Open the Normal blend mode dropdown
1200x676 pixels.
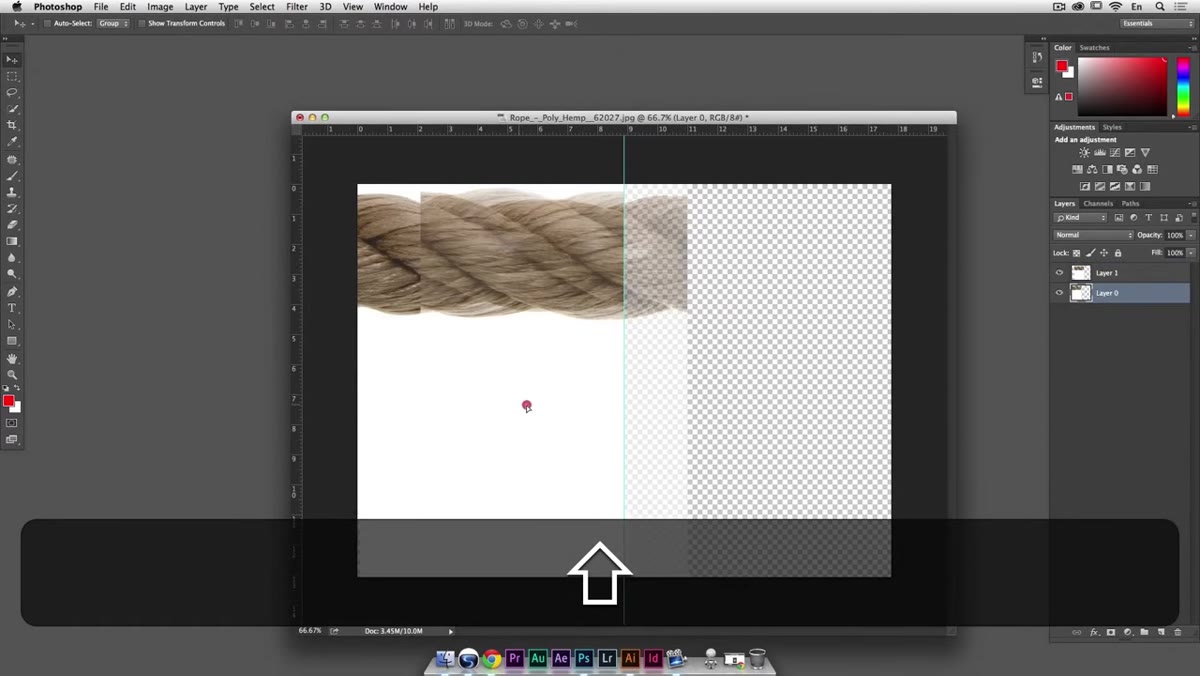(x=1094, y=235)
